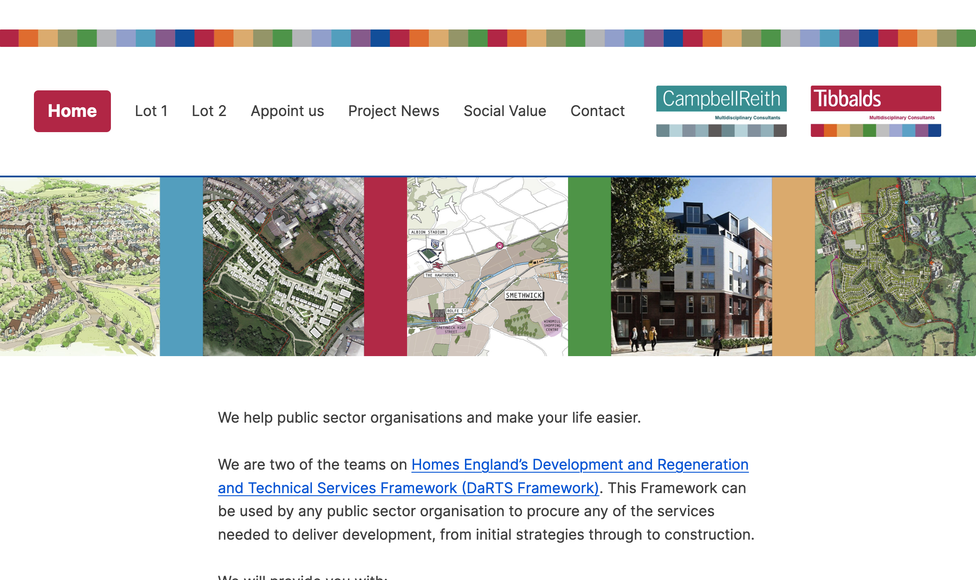Open the Lot 2 menu item
This screenshot has width=976, height=580.
209,111
